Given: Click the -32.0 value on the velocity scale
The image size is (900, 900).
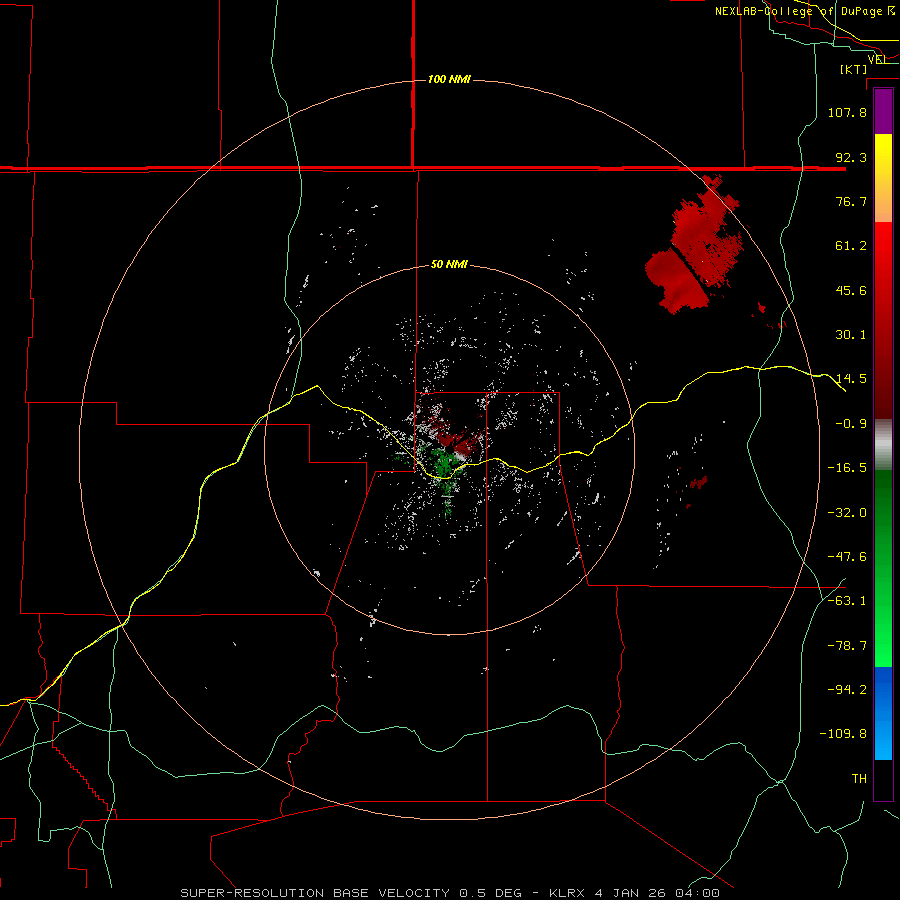Looking at the screenshot, I should pos(847,513).
